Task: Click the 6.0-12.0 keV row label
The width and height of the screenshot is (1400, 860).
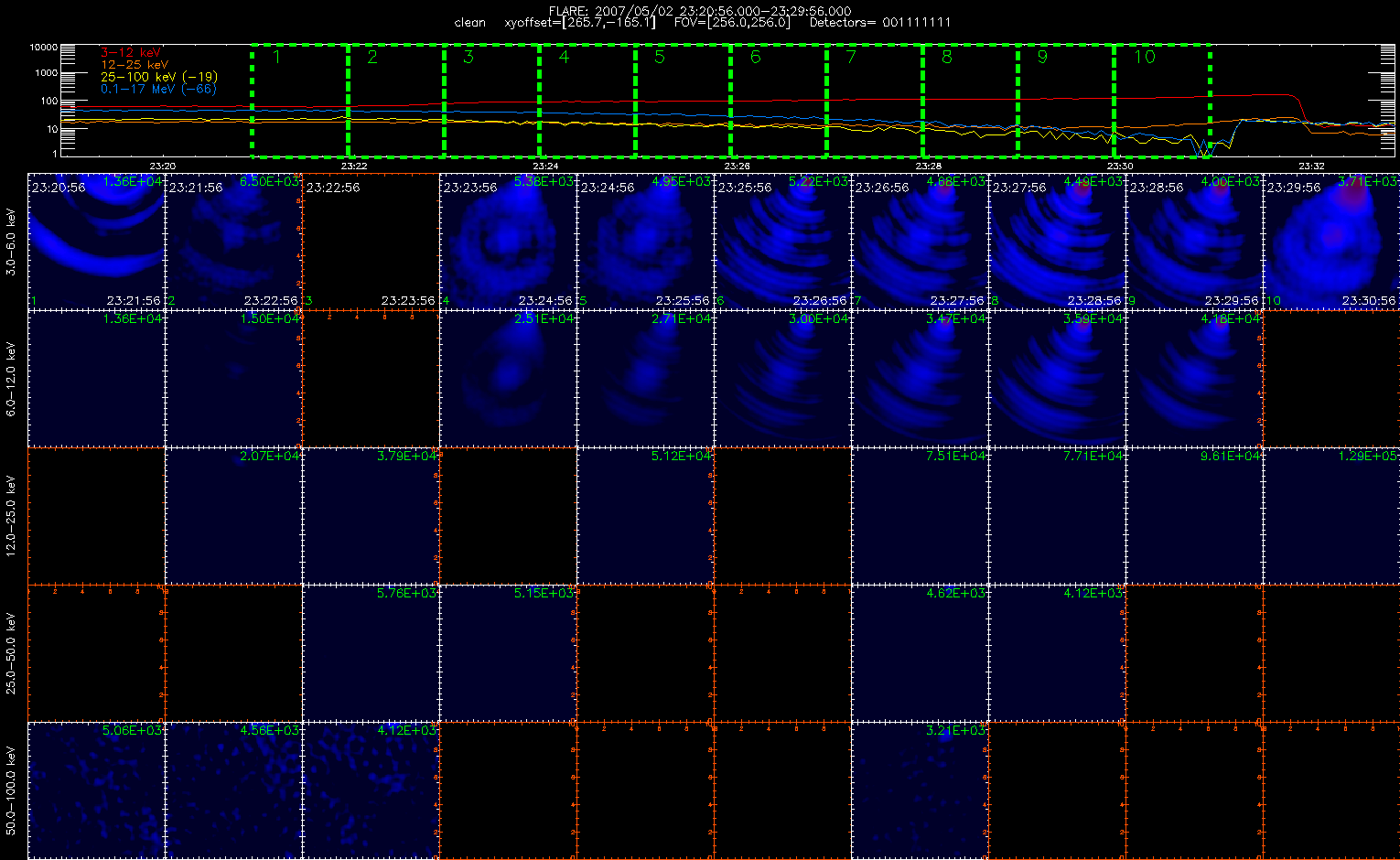Action: point(11,378)
